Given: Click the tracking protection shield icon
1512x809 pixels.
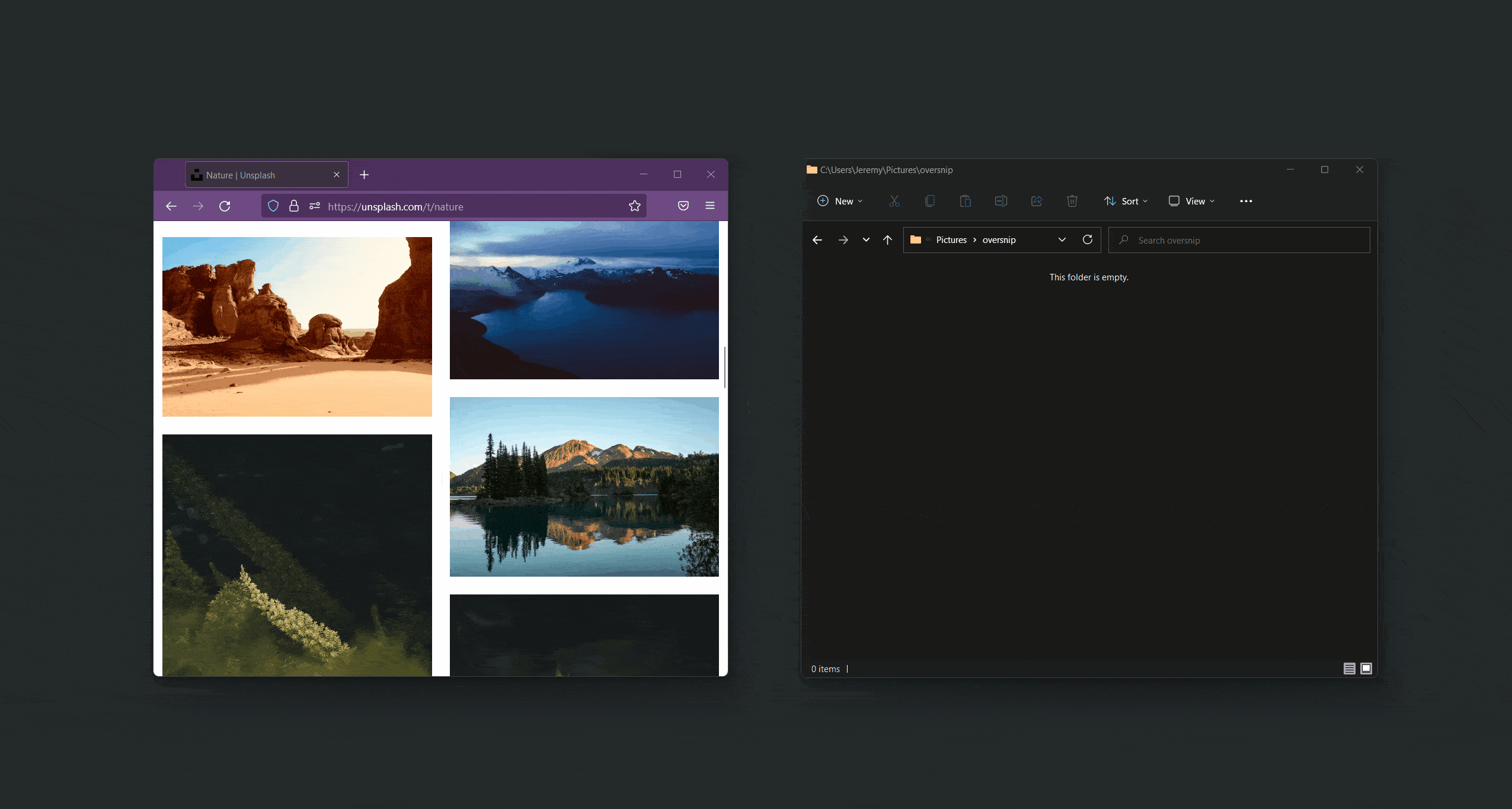Looking at the screenshot, I should point(273,206).
